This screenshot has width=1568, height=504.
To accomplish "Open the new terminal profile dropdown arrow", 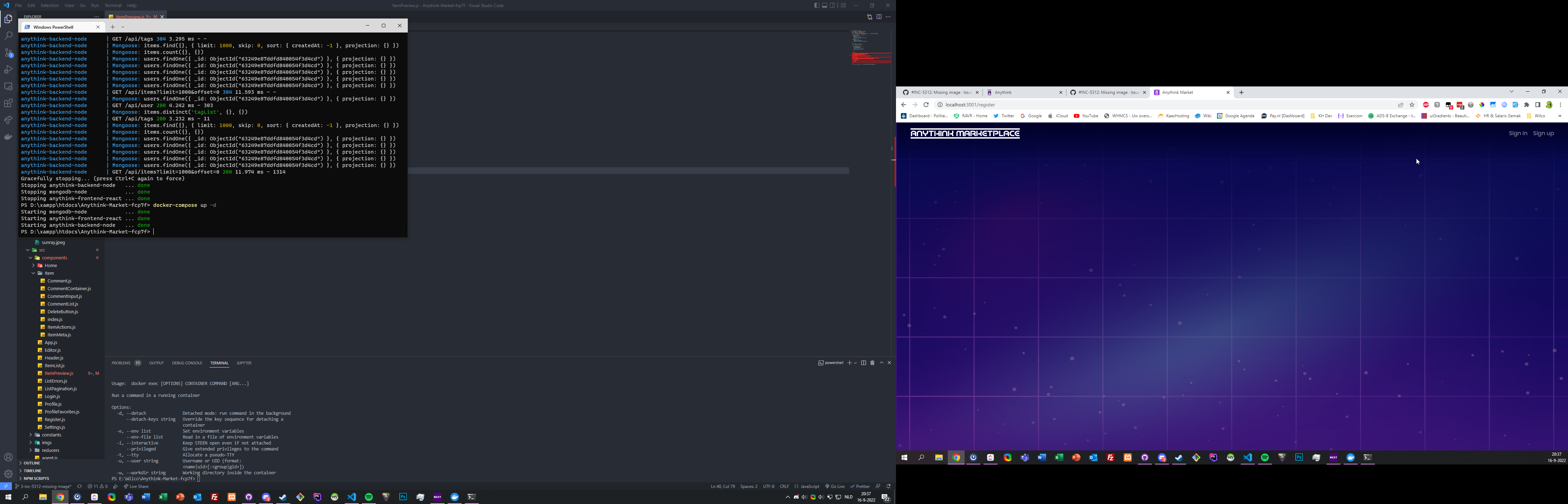I will [x=855, y=363].
